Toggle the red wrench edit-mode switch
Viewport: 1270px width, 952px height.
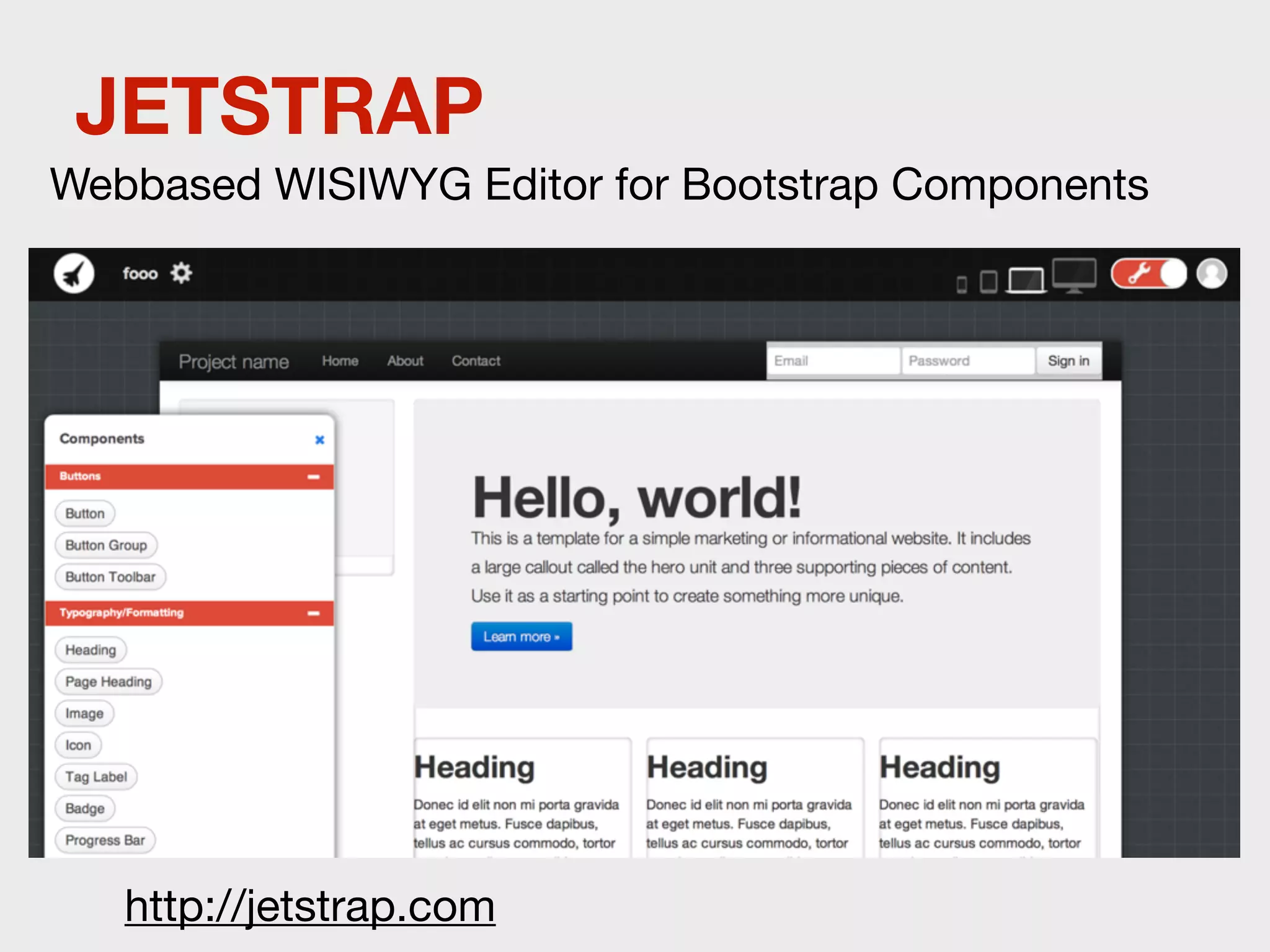[1148, 273]
